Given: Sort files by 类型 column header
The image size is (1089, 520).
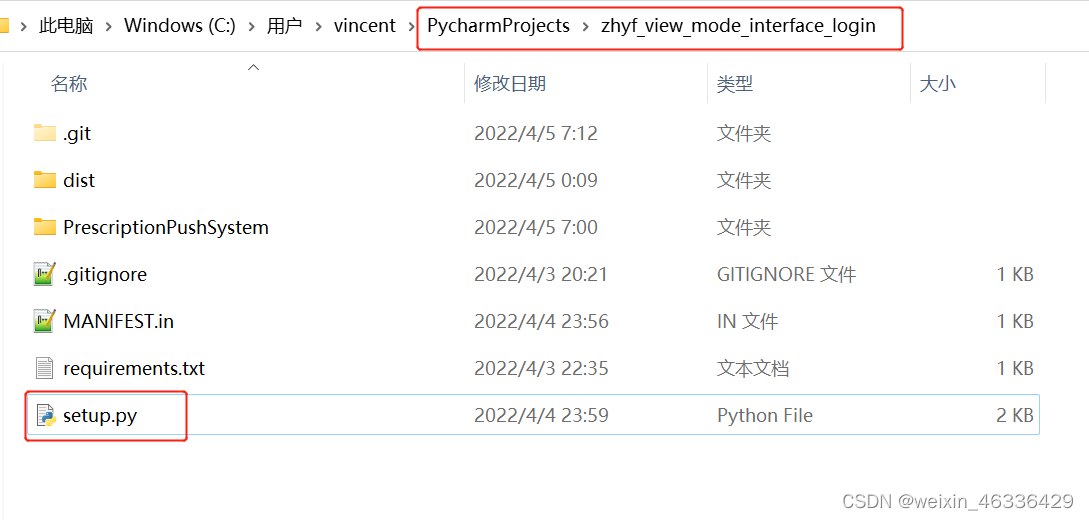Looking at the screenshot, I should tap(735, 84).
